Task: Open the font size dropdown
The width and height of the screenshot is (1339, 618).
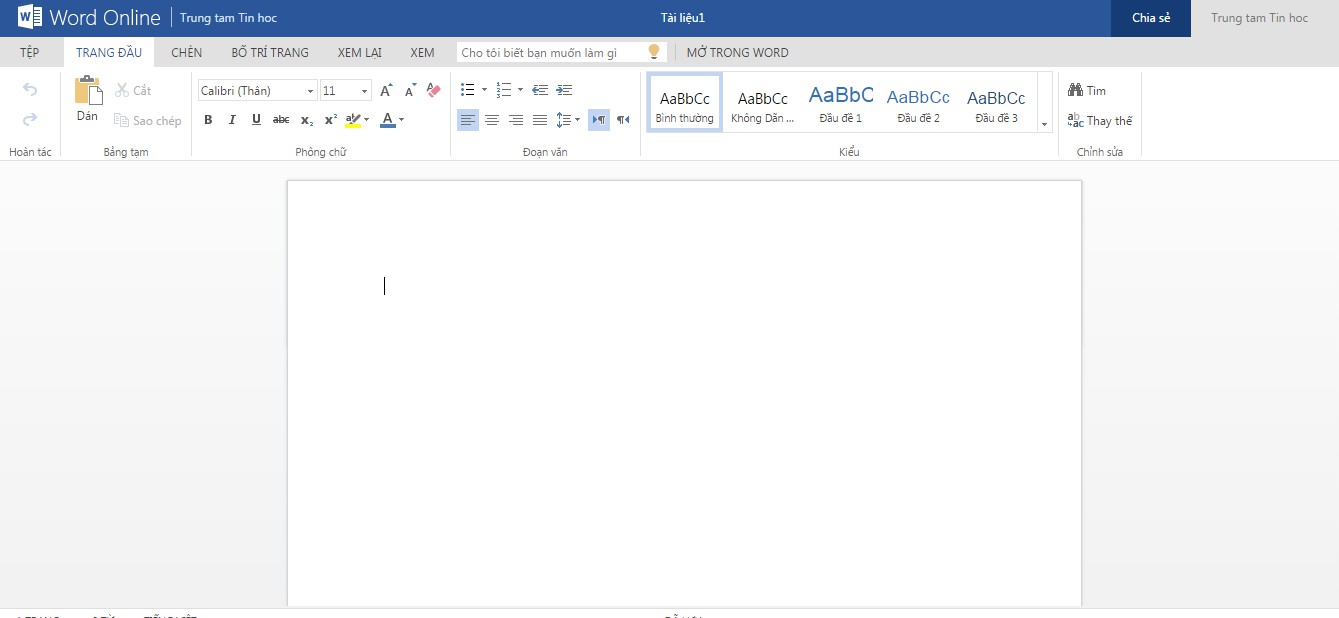Action: [364, 90]
